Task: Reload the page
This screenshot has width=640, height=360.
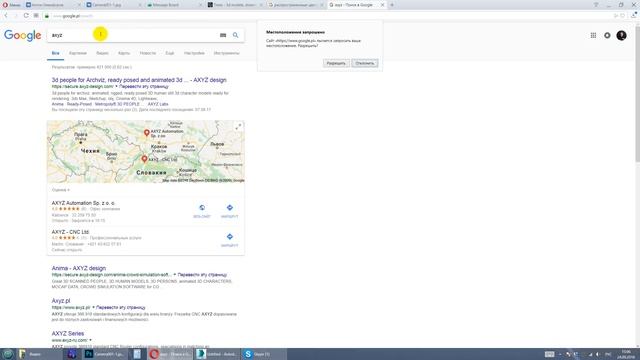Action: pos(26,16)
